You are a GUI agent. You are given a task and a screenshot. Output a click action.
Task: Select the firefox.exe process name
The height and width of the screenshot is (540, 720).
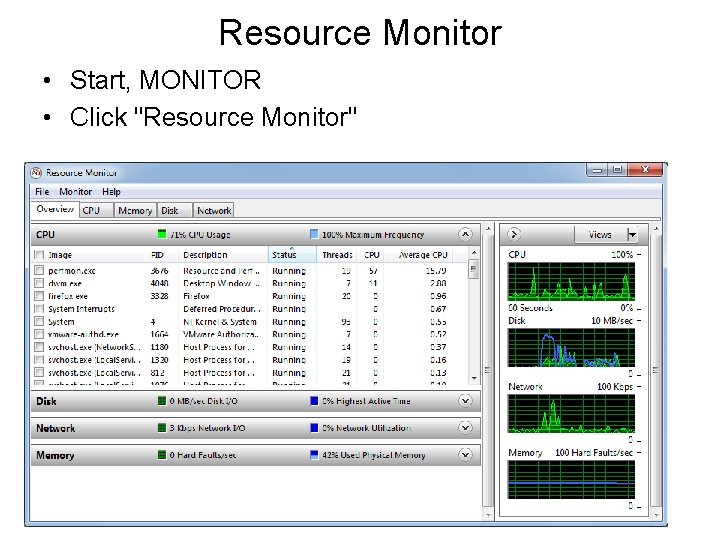point(68,296)
